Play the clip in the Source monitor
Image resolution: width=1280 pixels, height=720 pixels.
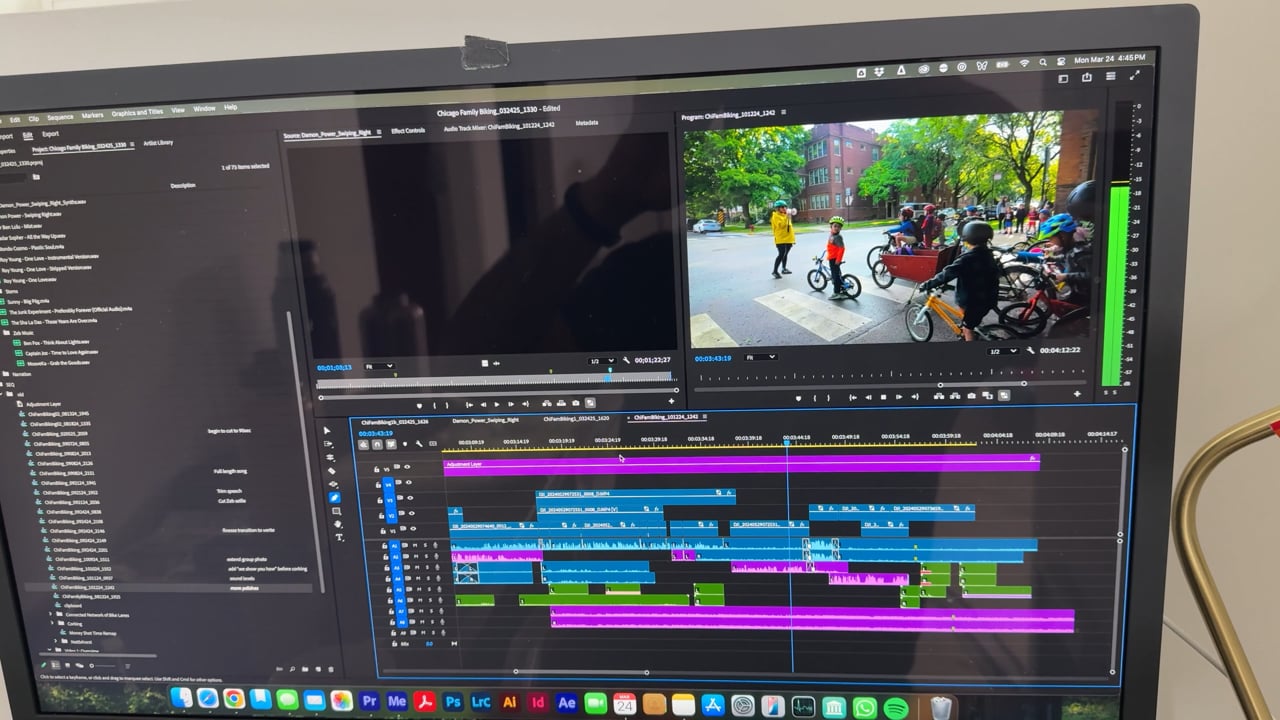point(498,405)
